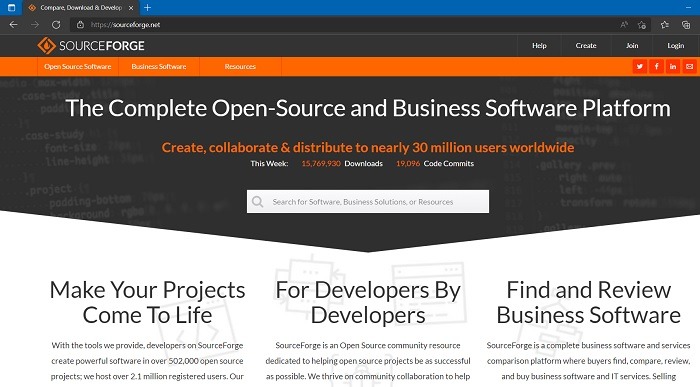700x387 pixels.
Task: Open the Favorites list icon
Action: pyautogui.click(x=665, y=25)
